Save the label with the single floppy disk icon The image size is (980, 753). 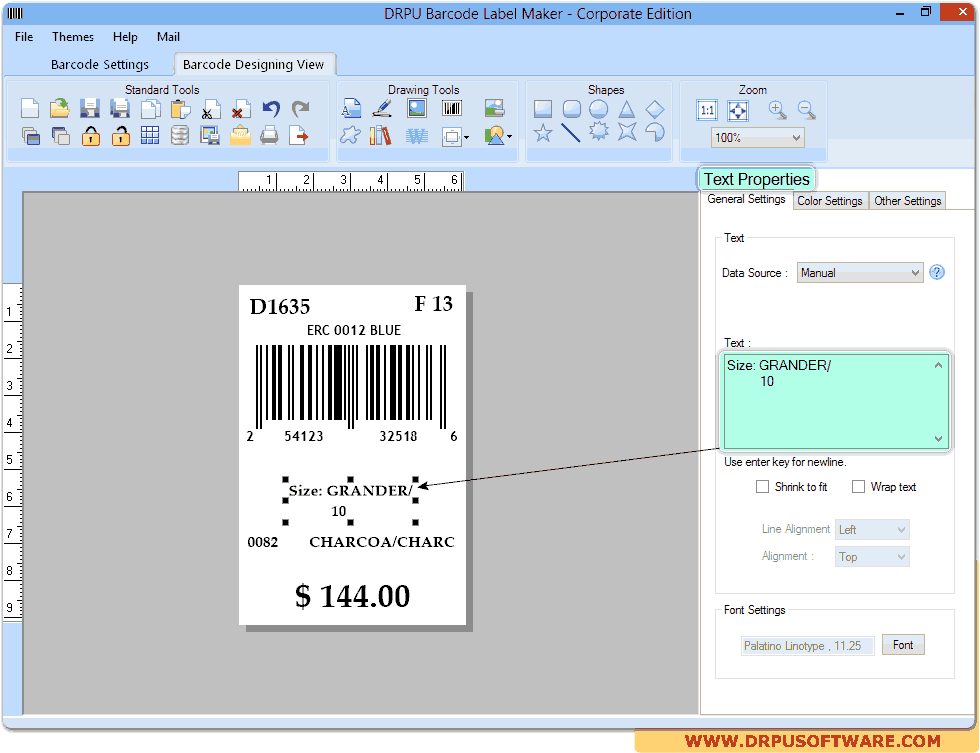pyautogui.click(x=90, y=109)
